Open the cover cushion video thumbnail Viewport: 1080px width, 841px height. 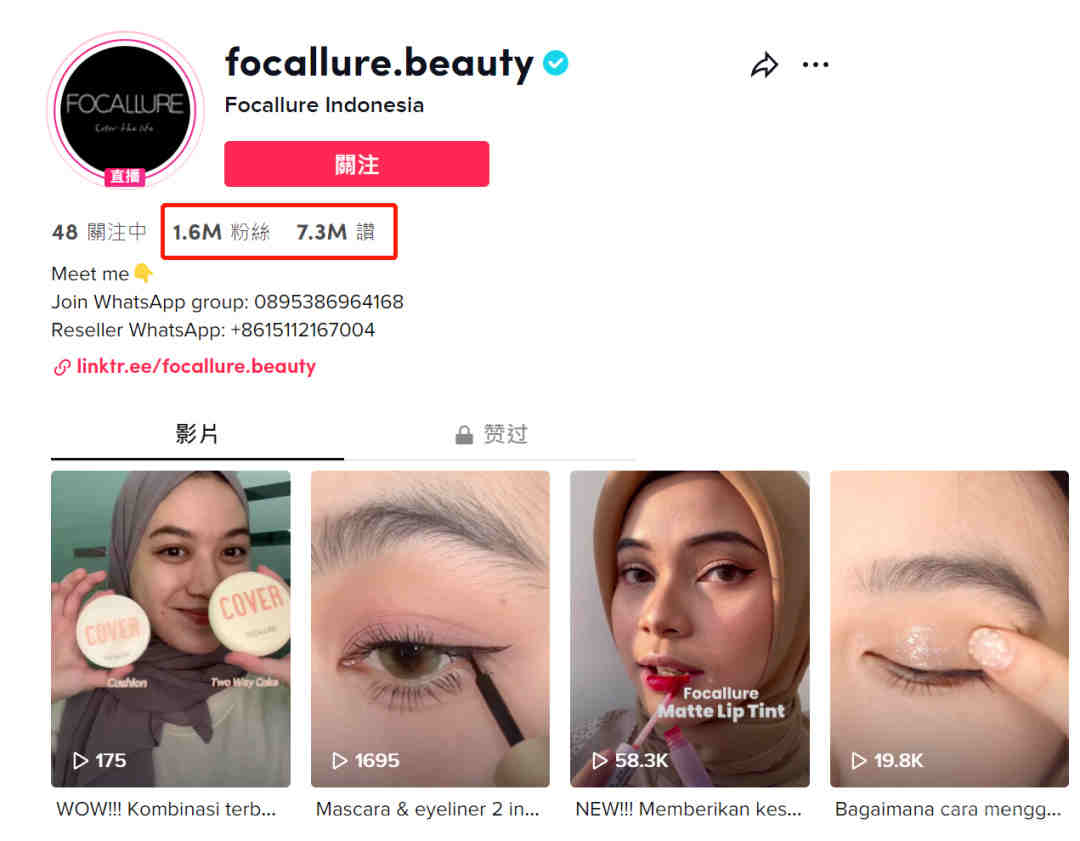171,629
